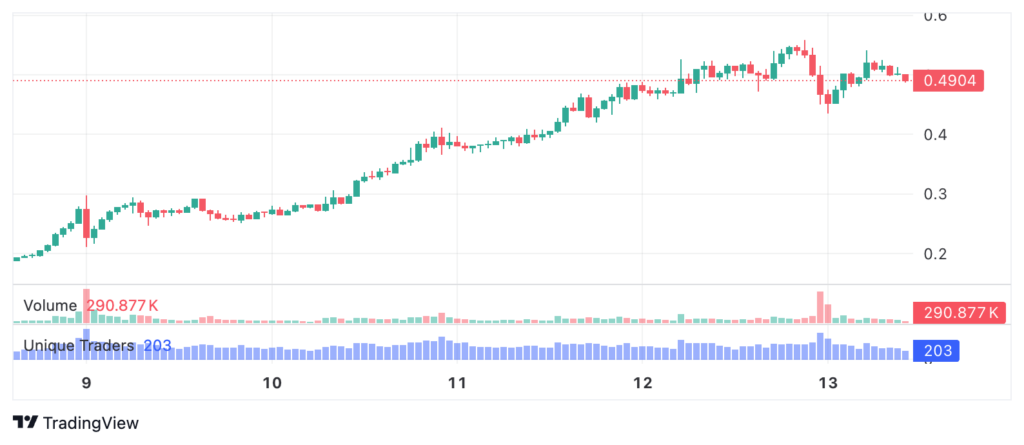Click the 0.3 price axis label

(934, 194)
